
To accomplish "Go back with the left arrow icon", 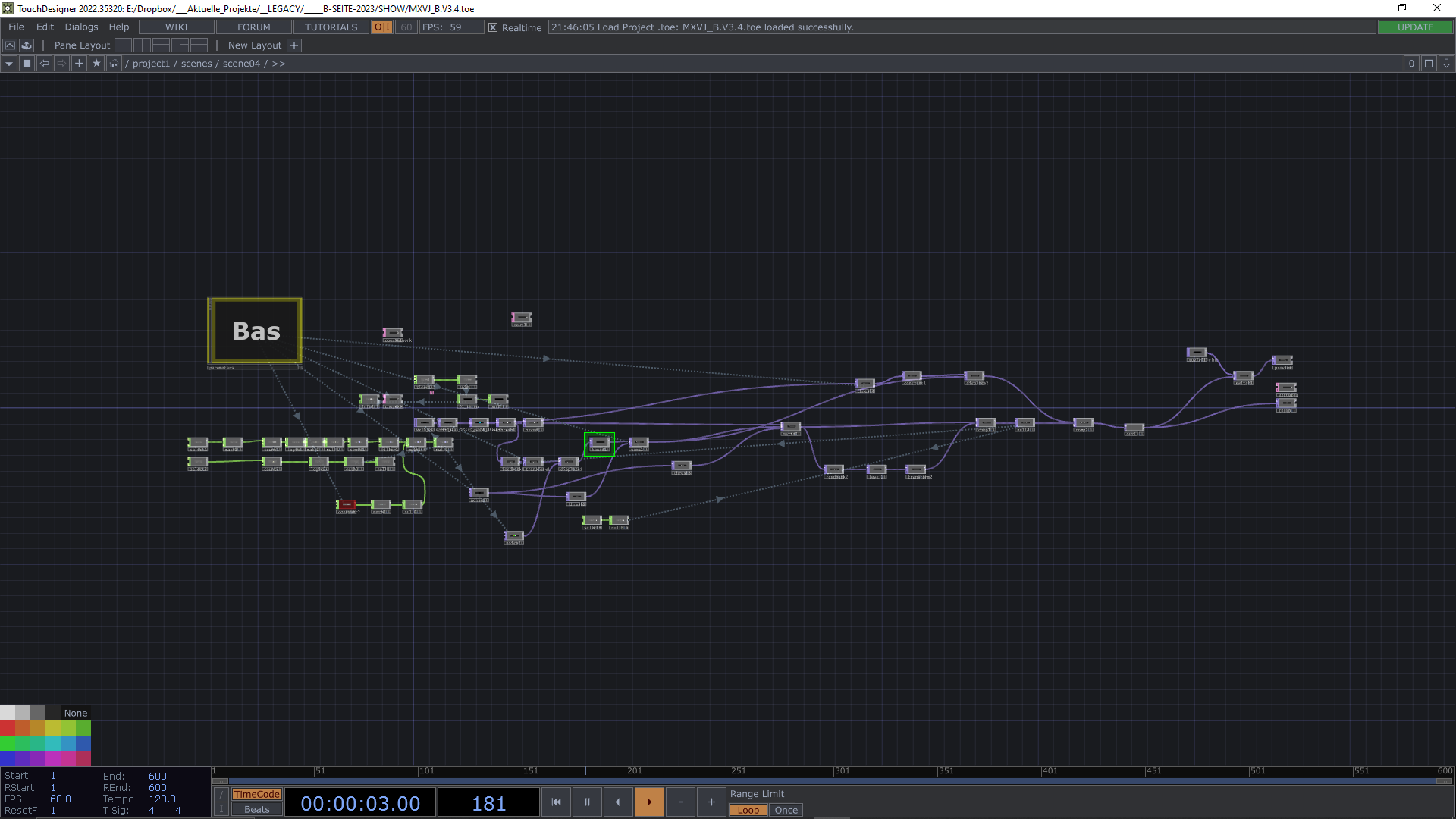I will coord(44,64).
